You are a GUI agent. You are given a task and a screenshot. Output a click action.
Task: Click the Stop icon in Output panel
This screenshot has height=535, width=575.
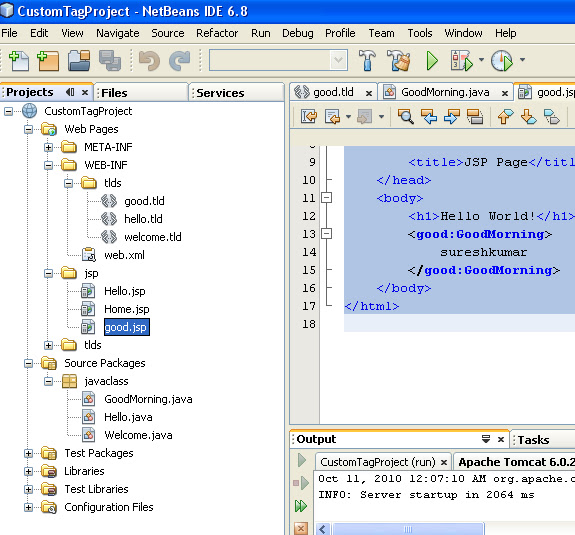coord(301,483)
